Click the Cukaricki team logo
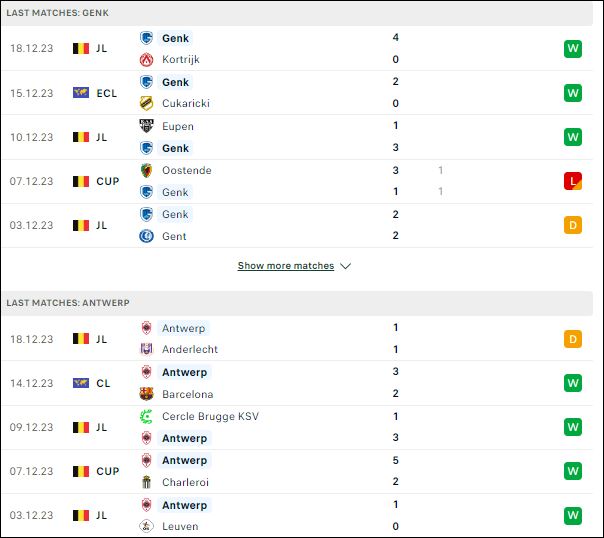This screenshot has width=604, height=538. coord(146,103)
